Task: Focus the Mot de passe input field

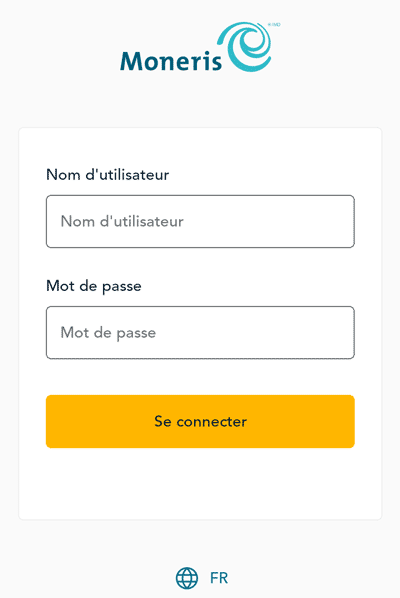Action: coord(200,333)
